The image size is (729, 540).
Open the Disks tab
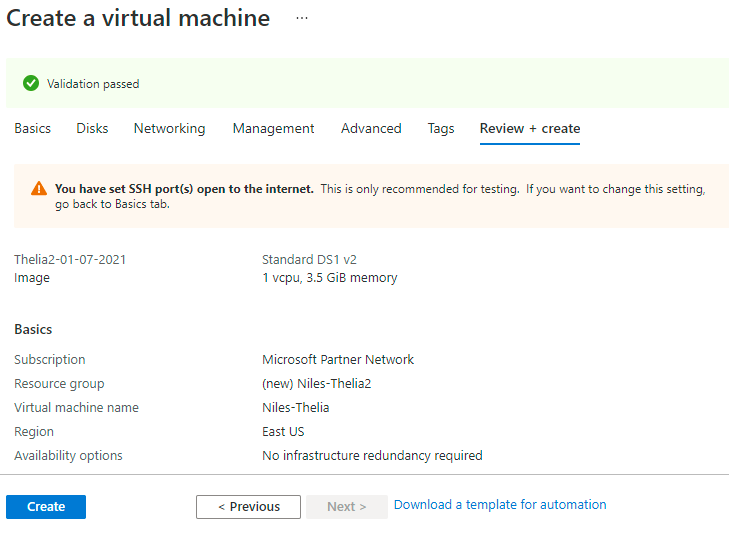pos(92,129)
